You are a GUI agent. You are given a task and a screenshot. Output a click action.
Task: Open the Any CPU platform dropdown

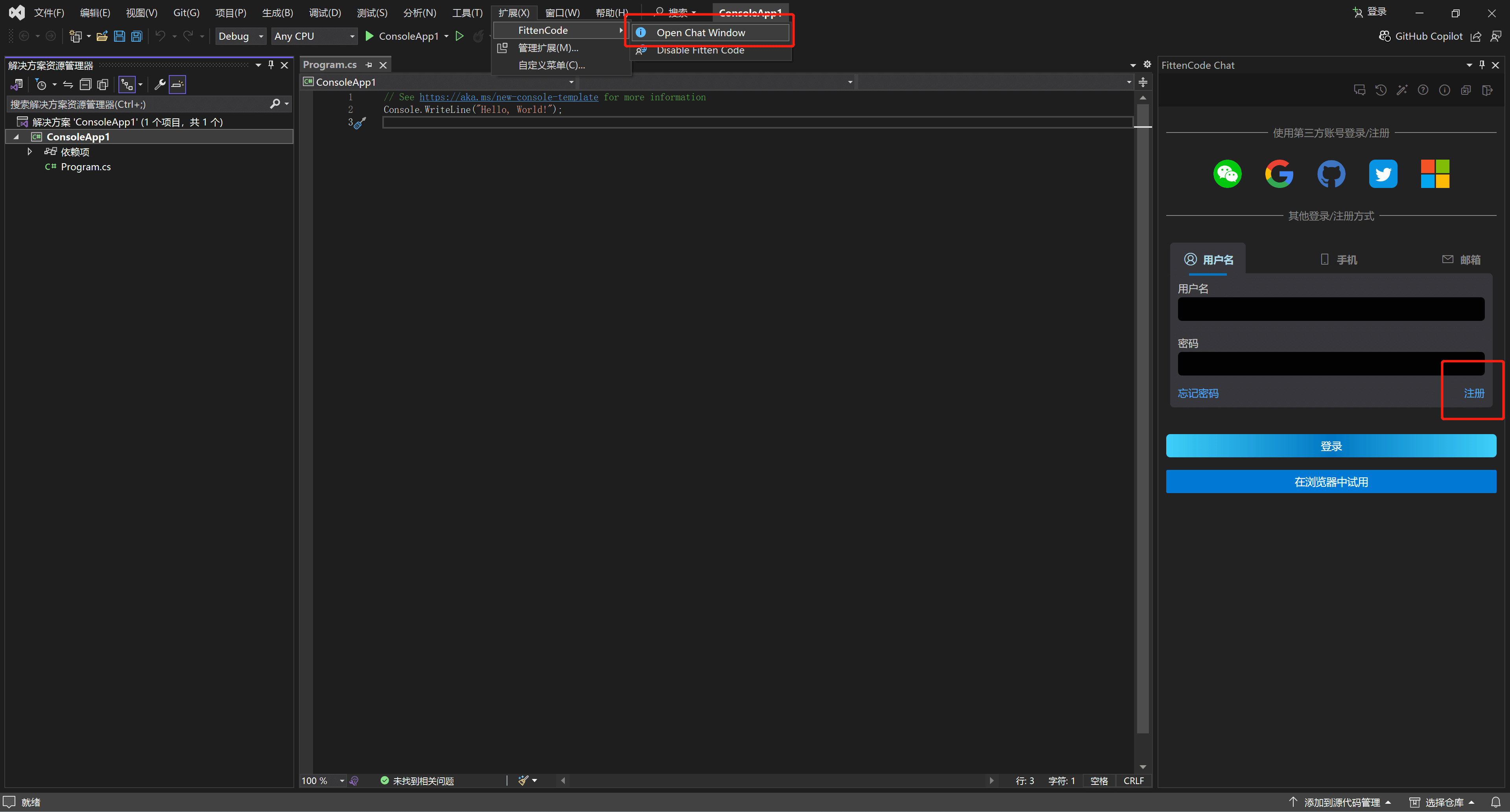coord(314,36)
